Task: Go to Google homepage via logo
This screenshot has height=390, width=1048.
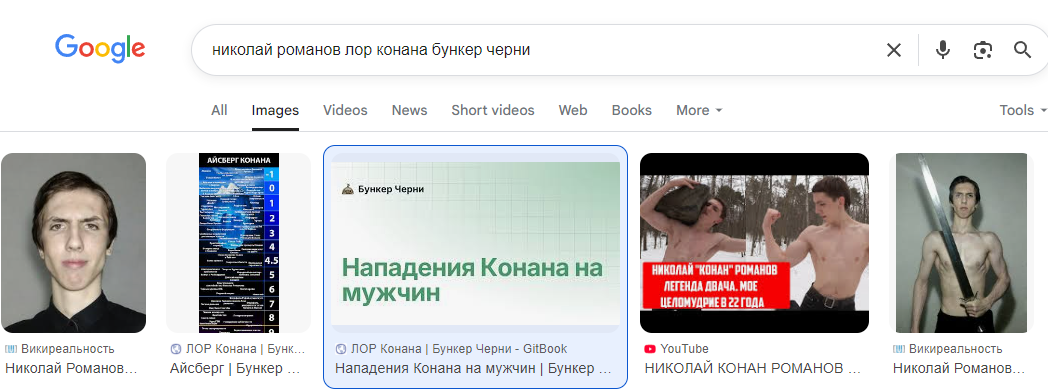Action: click(x=100, y=48)
